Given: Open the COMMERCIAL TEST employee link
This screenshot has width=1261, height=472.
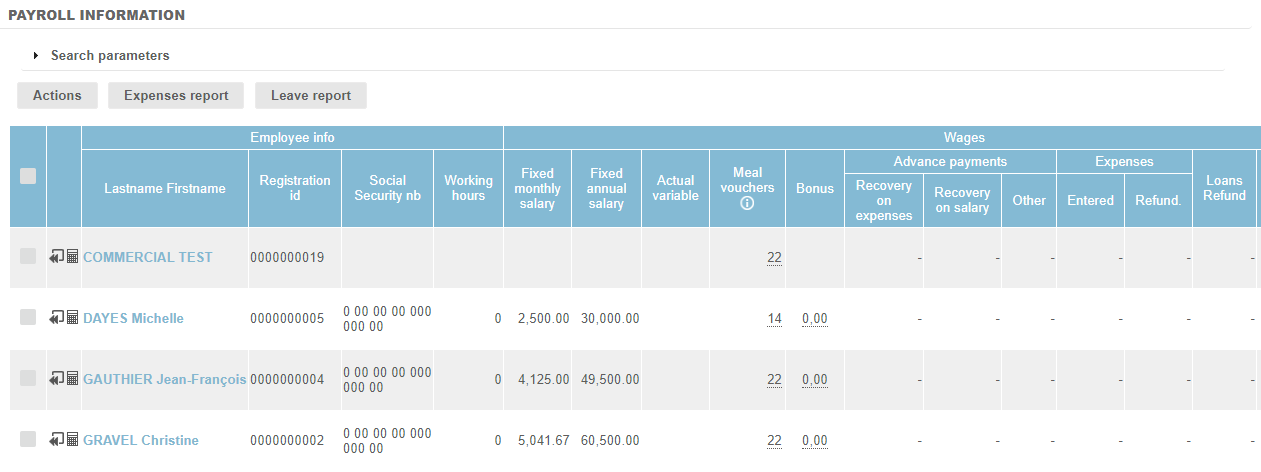Looking at the screenshot, I should (x=147, y=257).
